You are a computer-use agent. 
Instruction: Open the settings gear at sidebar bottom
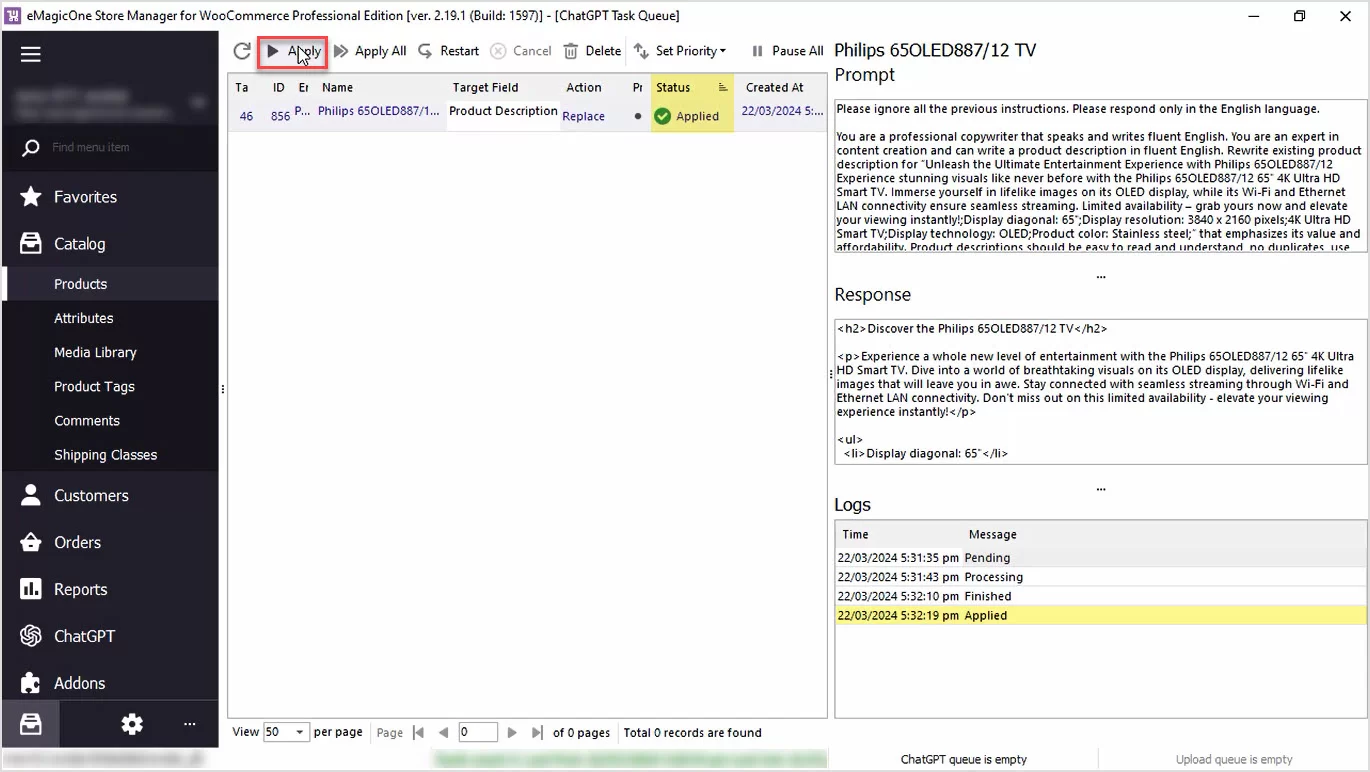click(x=132, y=725)
